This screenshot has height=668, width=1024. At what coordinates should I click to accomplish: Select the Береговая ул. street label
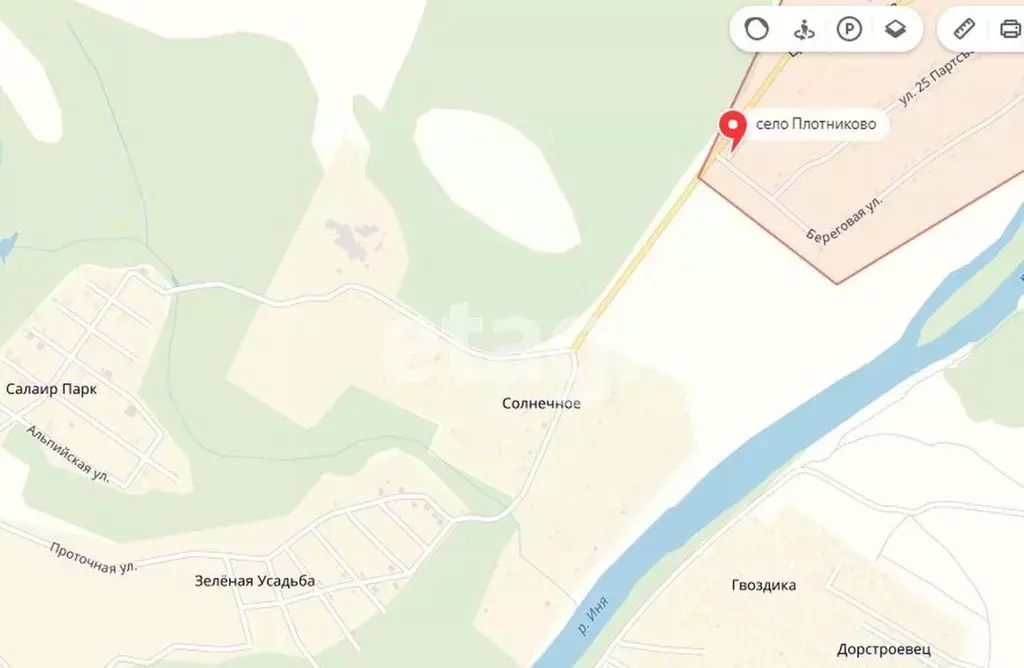(x=844, y=219)
